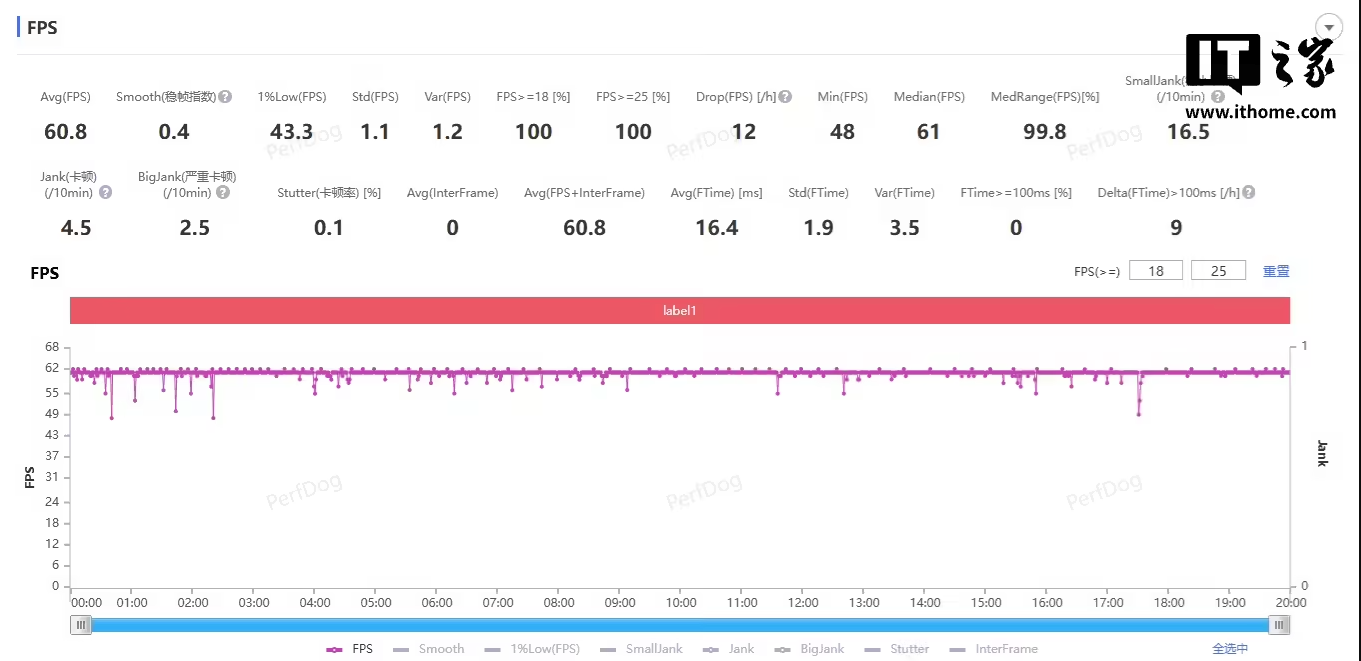
Task: Click the FPS threshold field showing 18
Action: pos(1156,271)
